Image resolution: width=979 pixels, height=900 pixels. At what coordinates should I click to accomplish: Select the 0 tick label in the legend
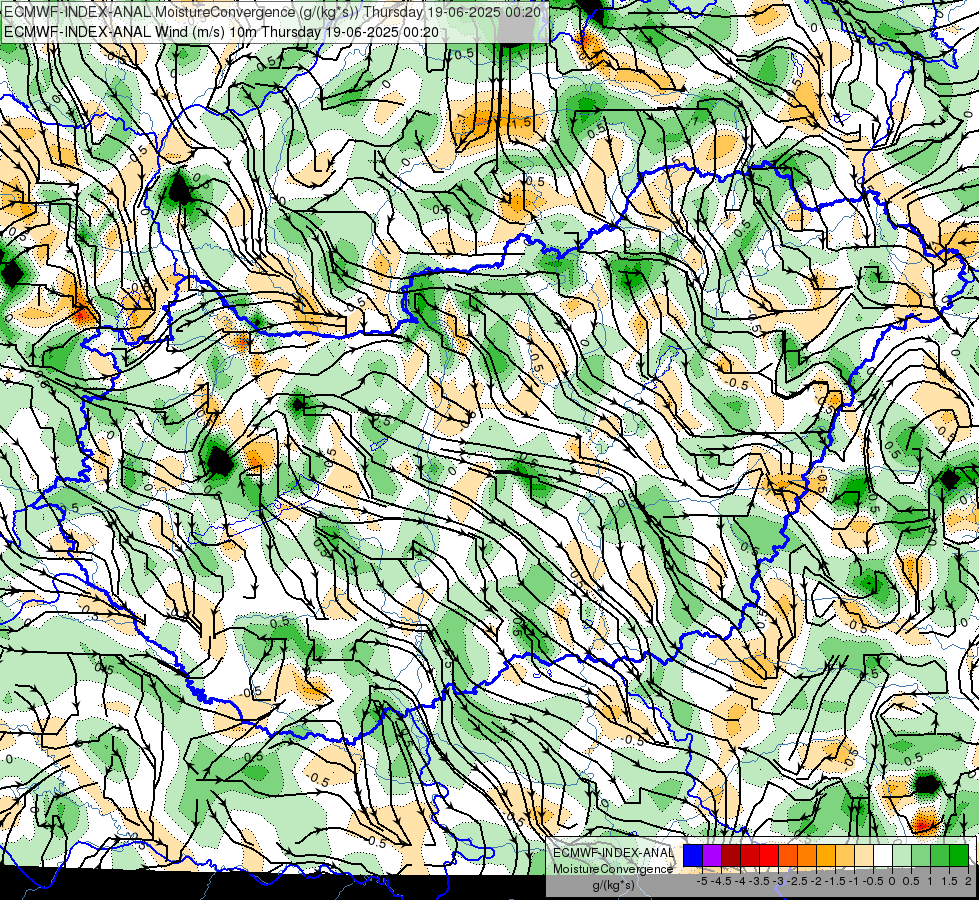[x=892, y=881]
